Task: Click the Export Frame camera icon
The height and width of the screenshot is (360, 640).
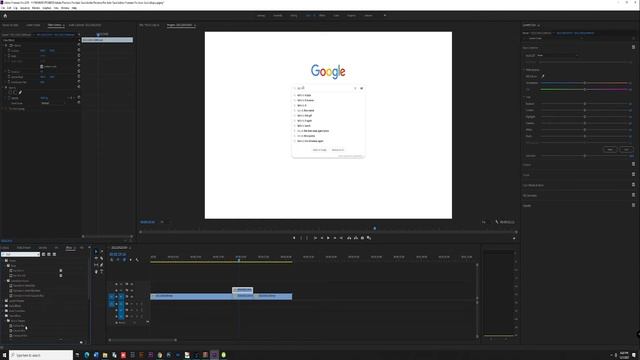Action: tap(362, 238)
